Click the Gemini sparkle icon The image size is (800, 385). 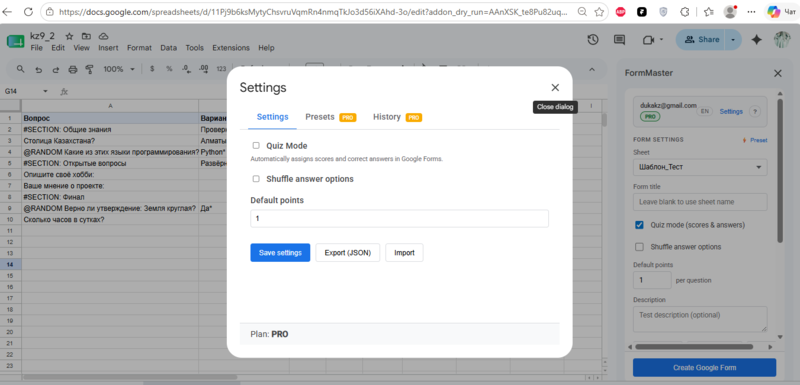pyautogui.click(x=757, y=40)
